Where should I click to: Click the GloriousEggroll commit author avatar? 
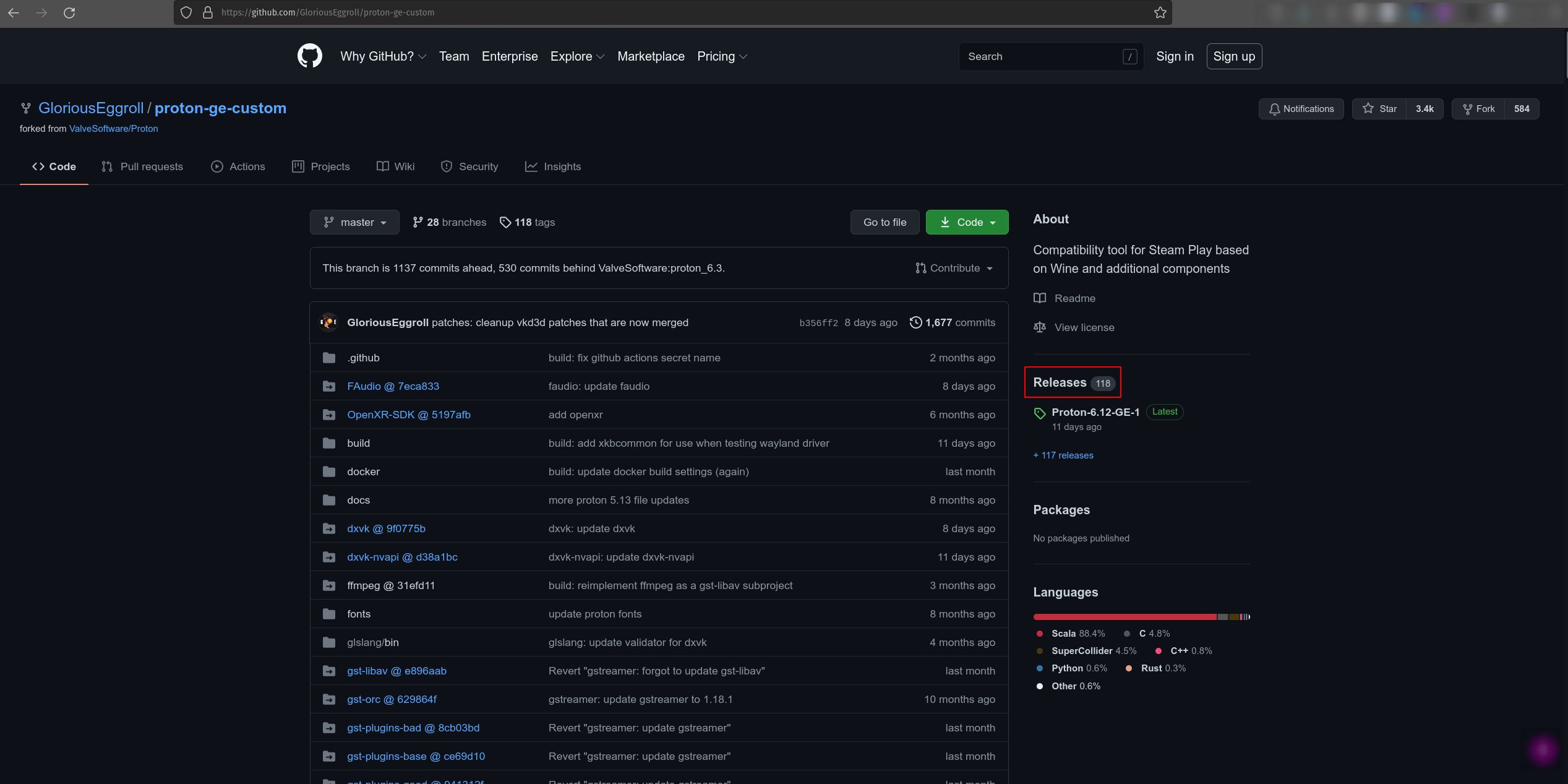click(x=328, y=322)
